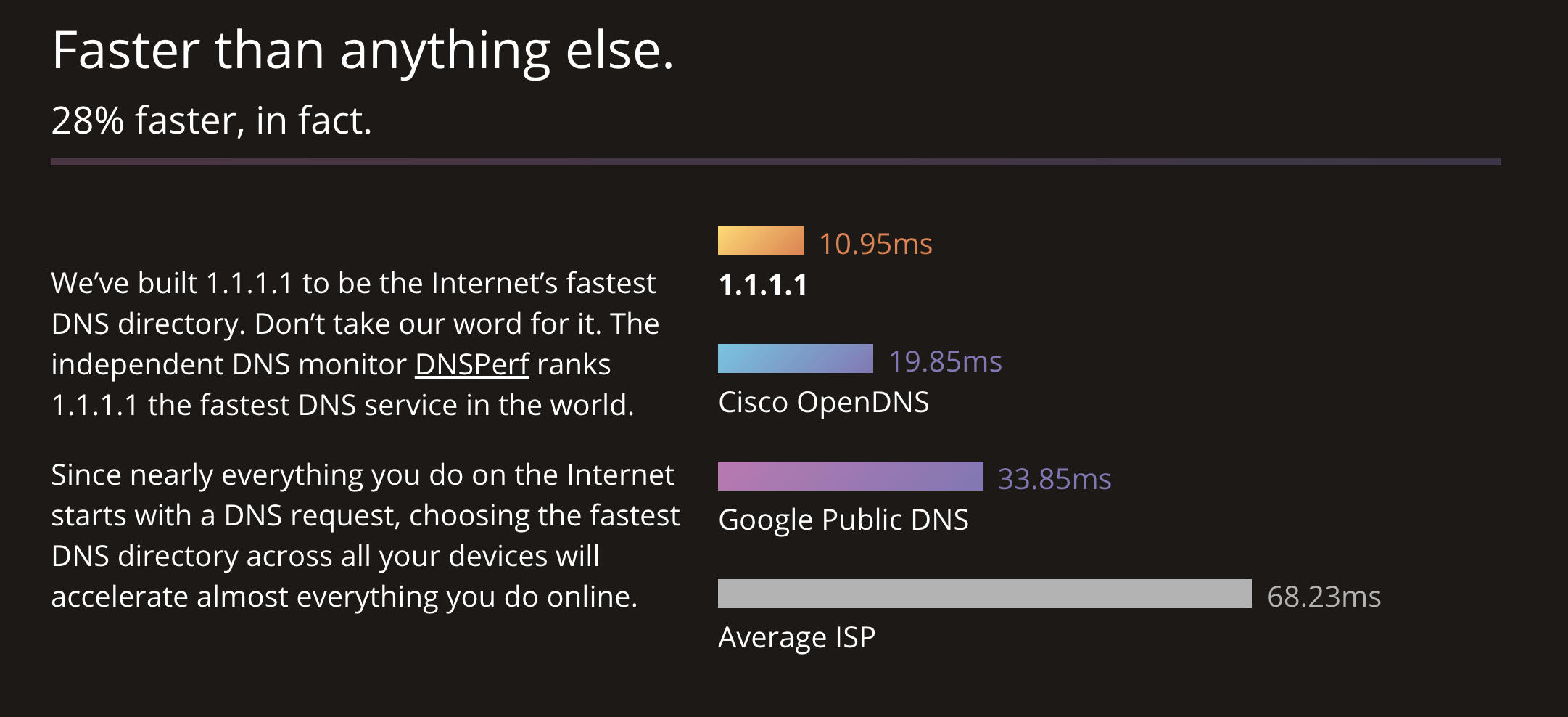The image size is (1568, 717).
Task: Click the text 'accelerate almost everything you do online'
Action: [x=344, y=597]
